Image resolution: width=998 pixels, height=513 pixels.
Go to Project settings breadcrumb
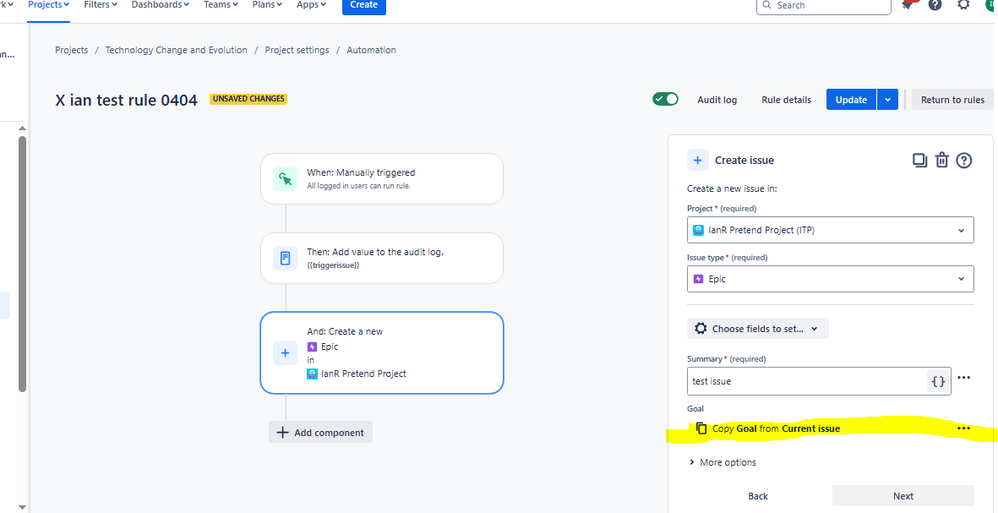[x=297, y=50]
